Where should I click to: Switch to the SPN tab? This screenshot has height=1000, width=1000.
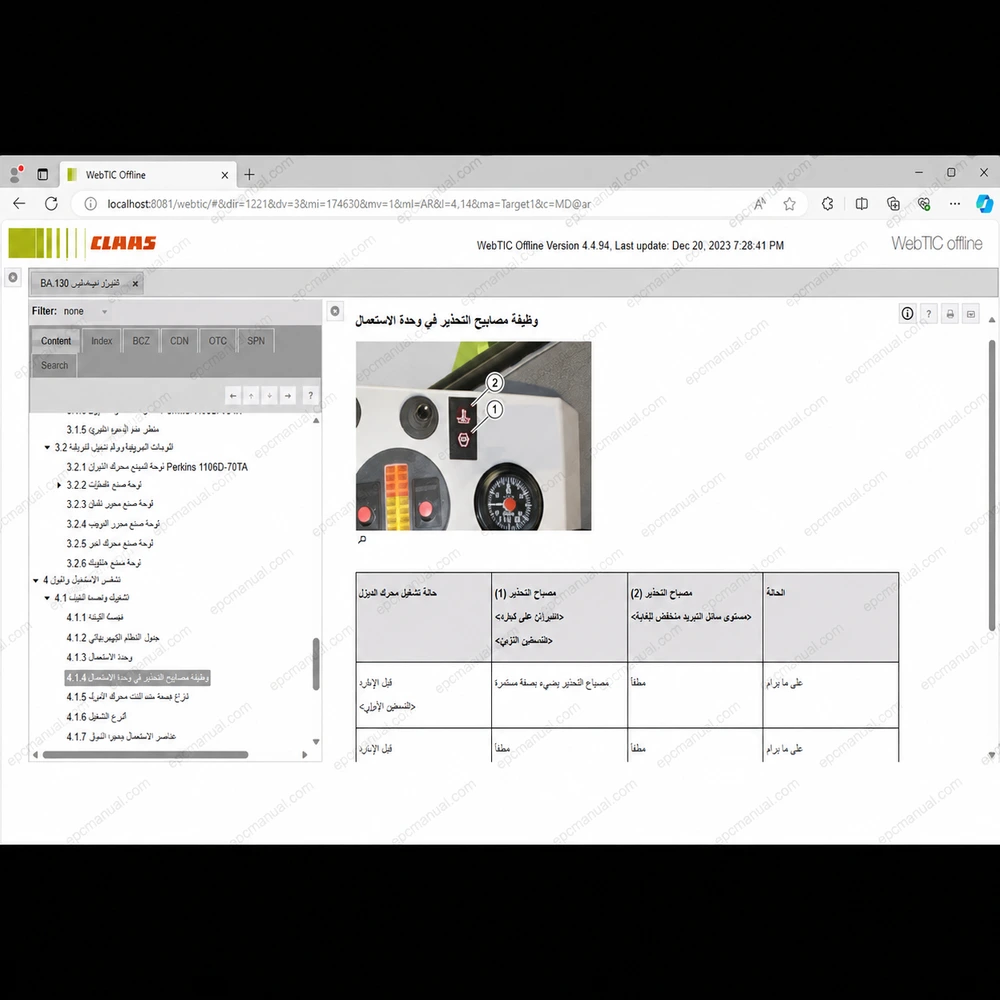(x=256, y=341)
